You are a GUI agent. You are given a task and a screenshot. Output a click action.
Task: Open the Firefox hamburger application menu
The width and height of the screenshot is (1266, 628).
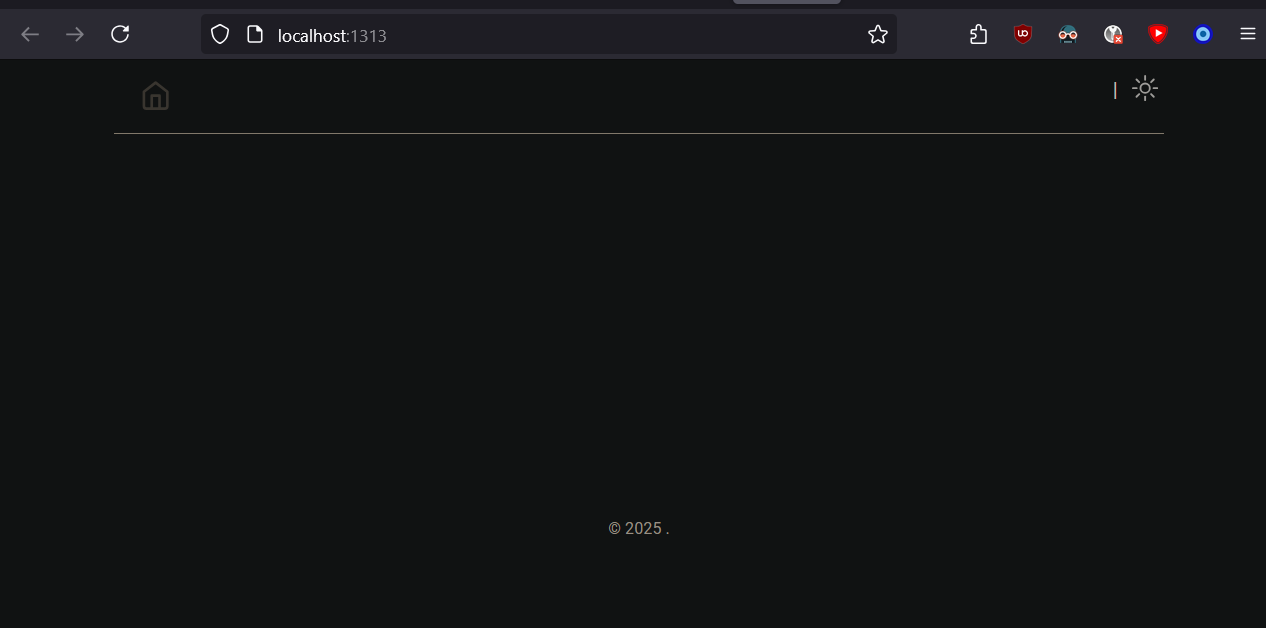(1248, 34)
